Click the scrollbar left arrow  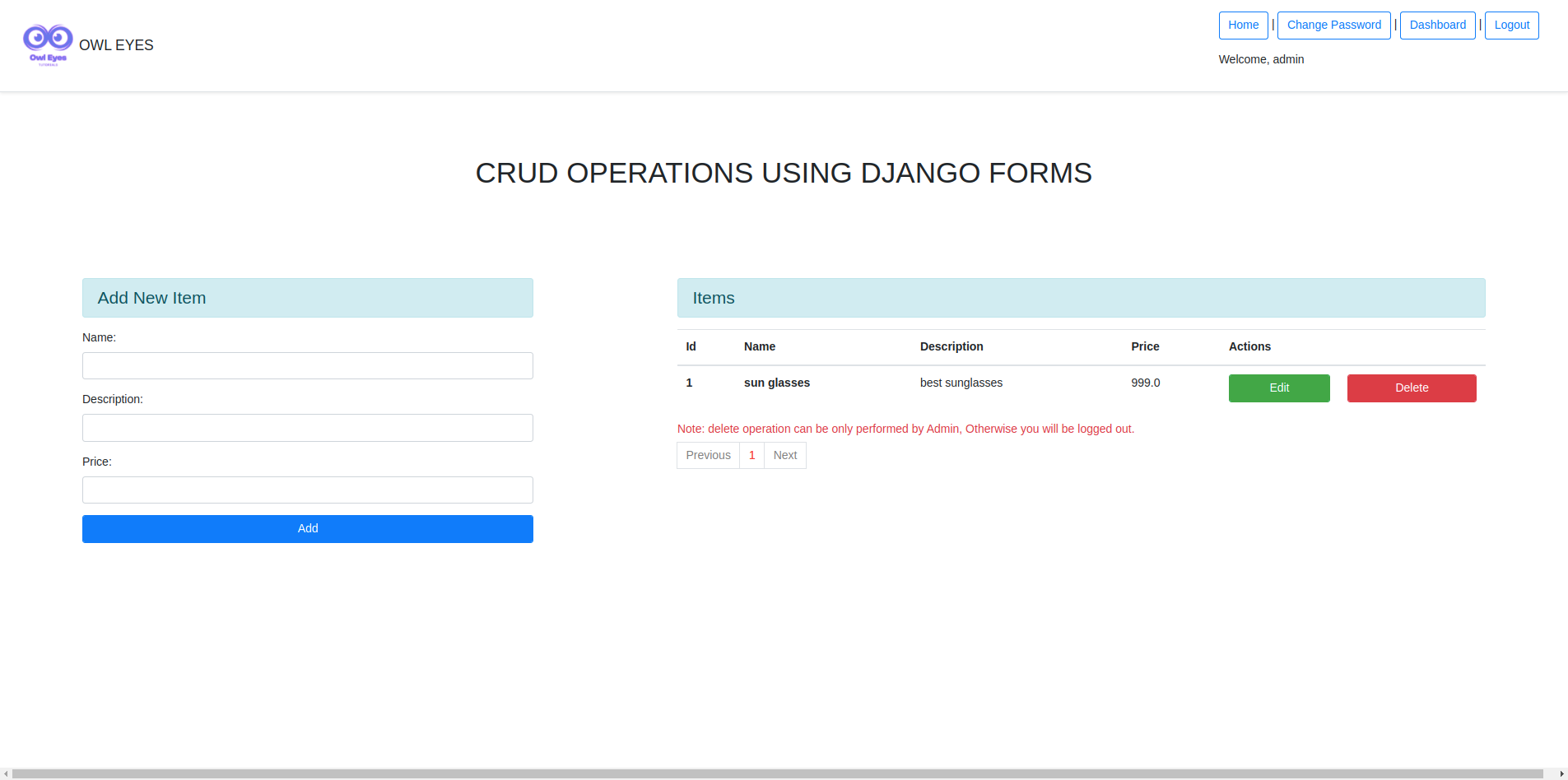[x=6, y=774]
